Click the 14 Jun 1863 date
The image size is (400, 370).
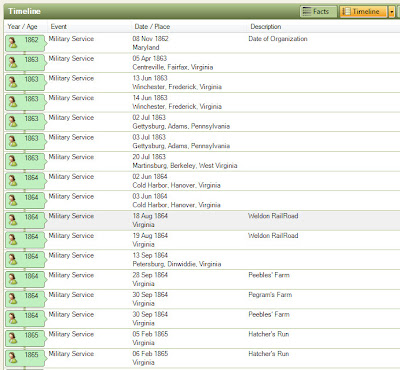[x=150, y=98]
